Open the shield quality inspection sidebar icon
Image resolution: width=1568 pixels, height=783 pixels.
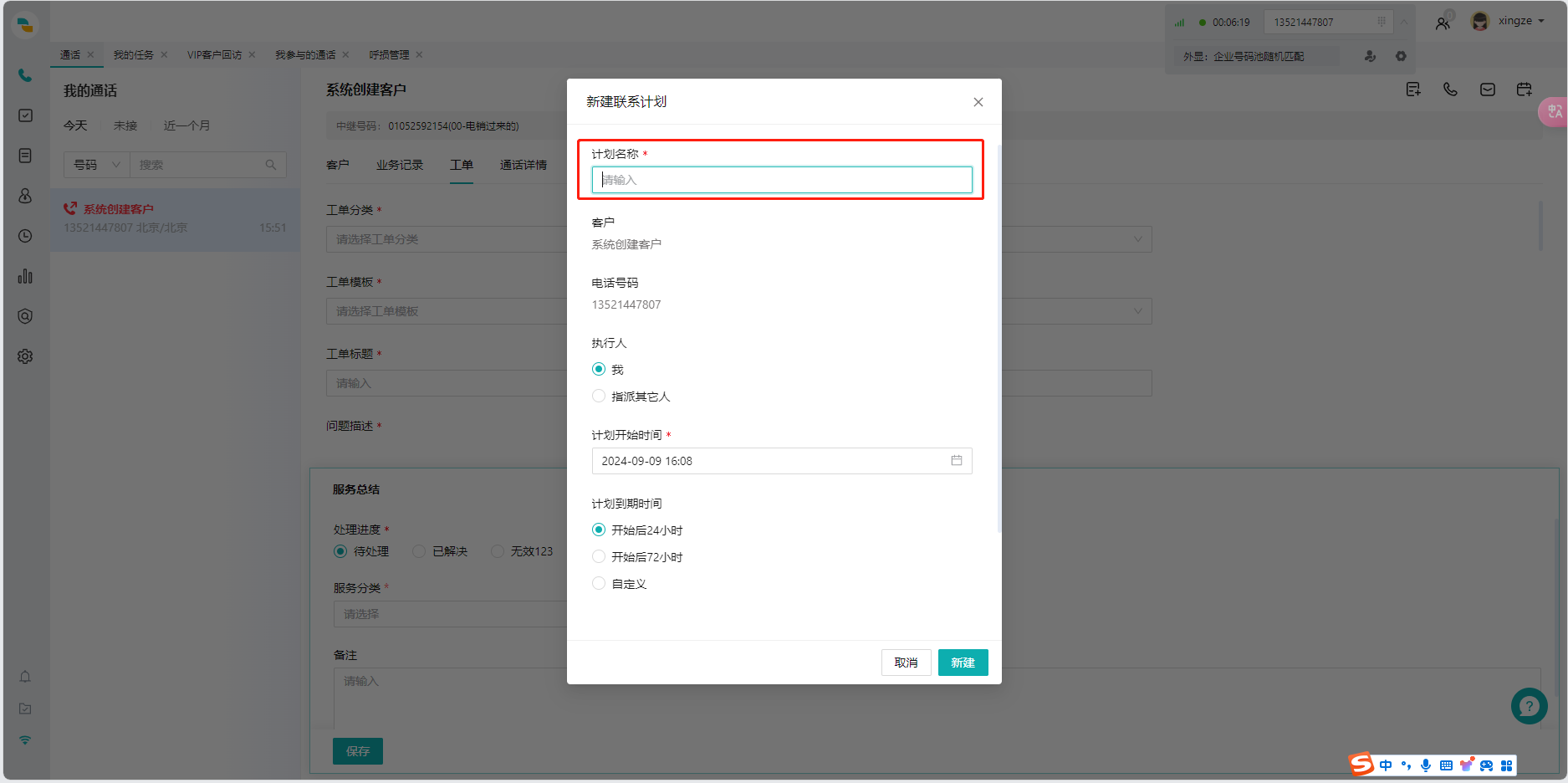click(25, 316)
